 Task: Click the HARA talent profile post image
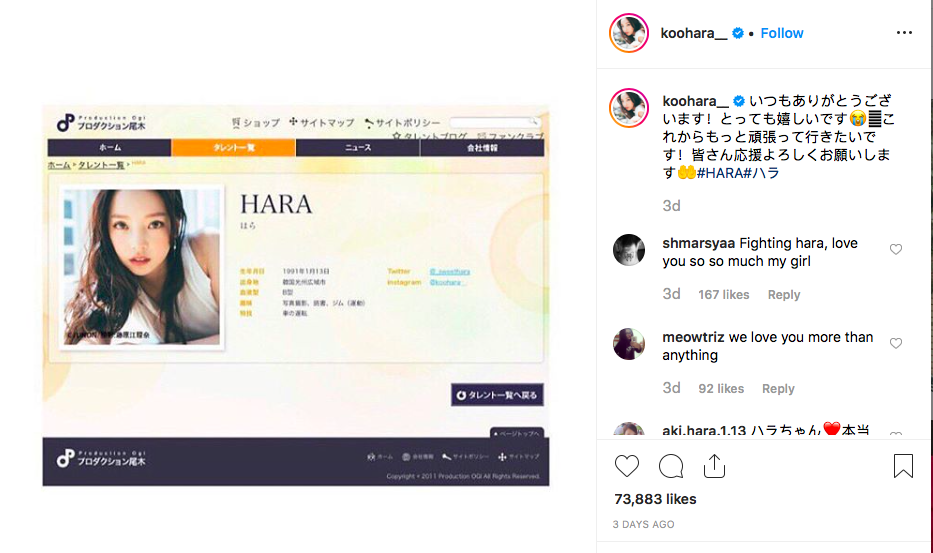coord(296,296)
